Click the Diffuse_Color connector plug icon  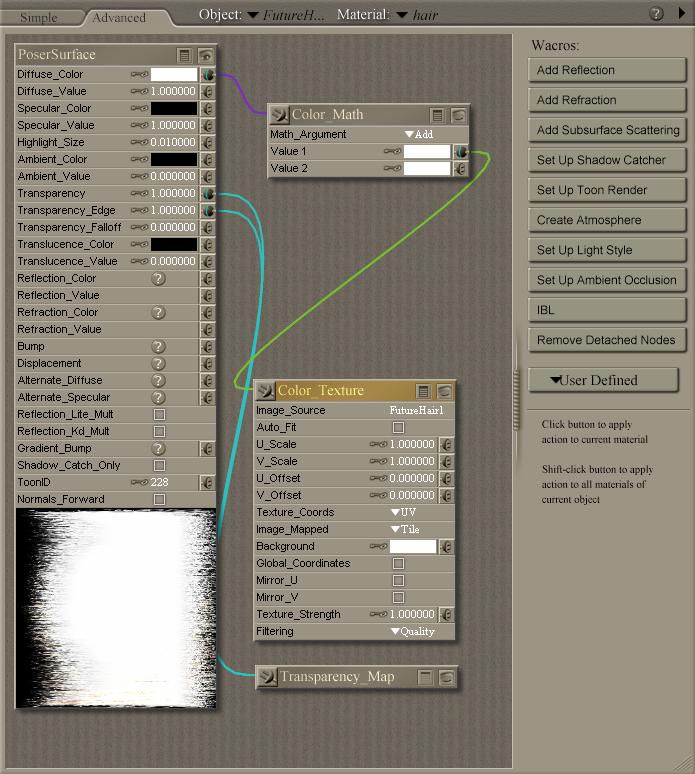click(x=208, y=75)
